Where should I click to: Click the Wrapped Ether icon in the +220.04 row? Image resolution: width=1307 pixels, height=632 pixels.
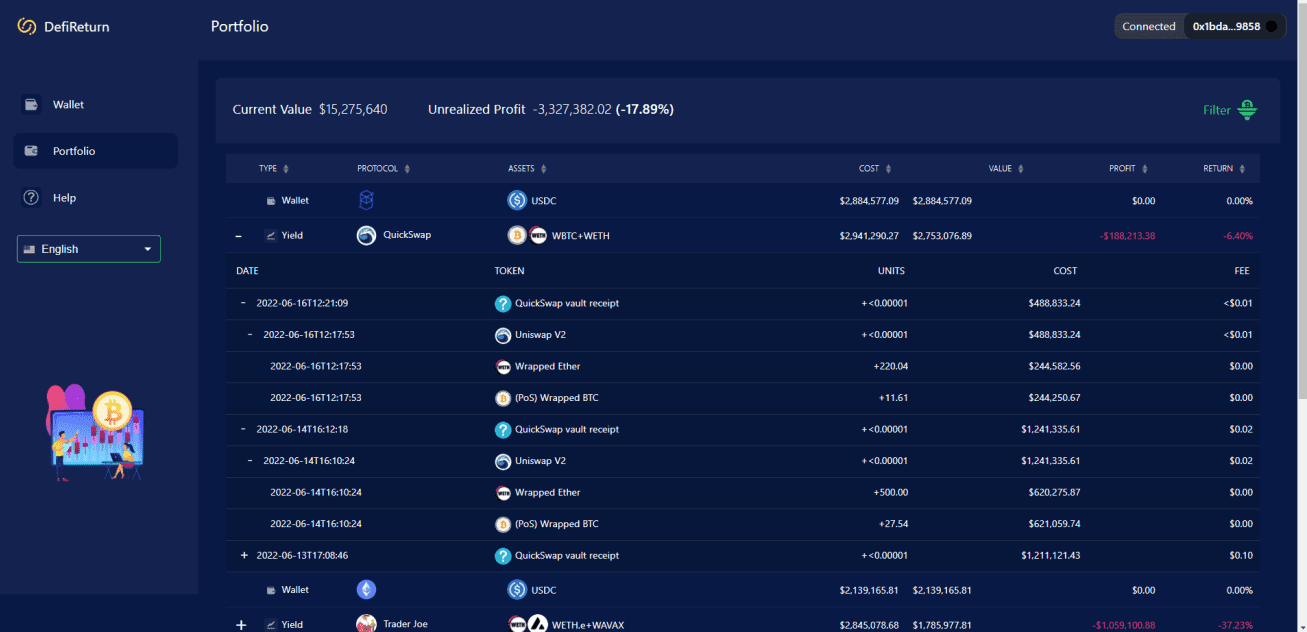503,366
